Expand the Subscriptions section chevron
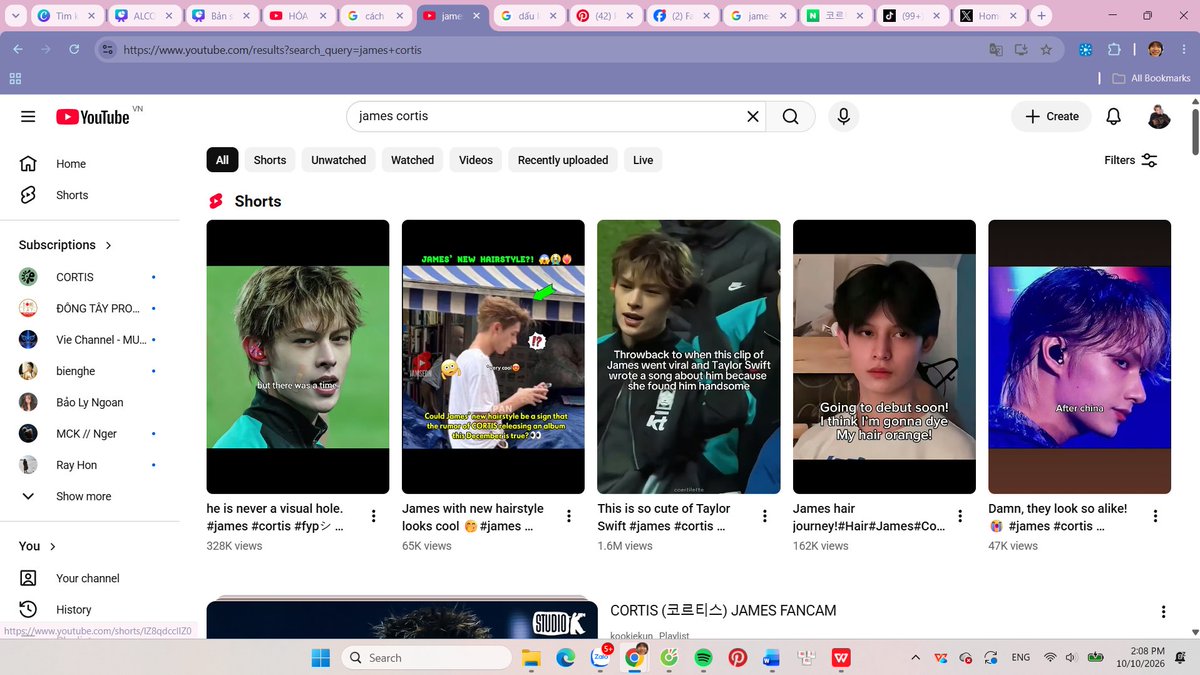The image size is (1200, 675). coord(109,245)
